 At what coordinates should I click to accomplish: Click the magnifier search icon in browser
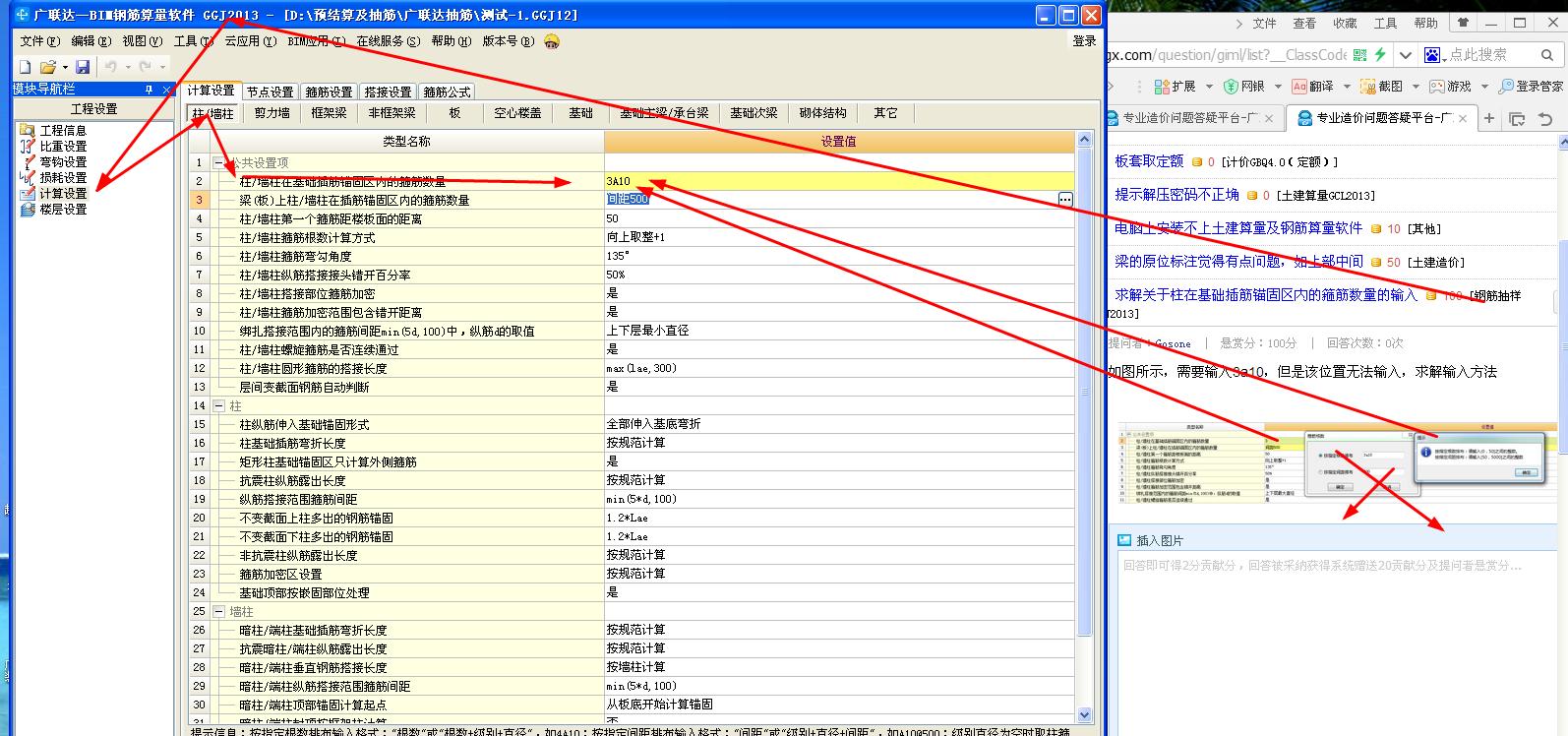1547,55
